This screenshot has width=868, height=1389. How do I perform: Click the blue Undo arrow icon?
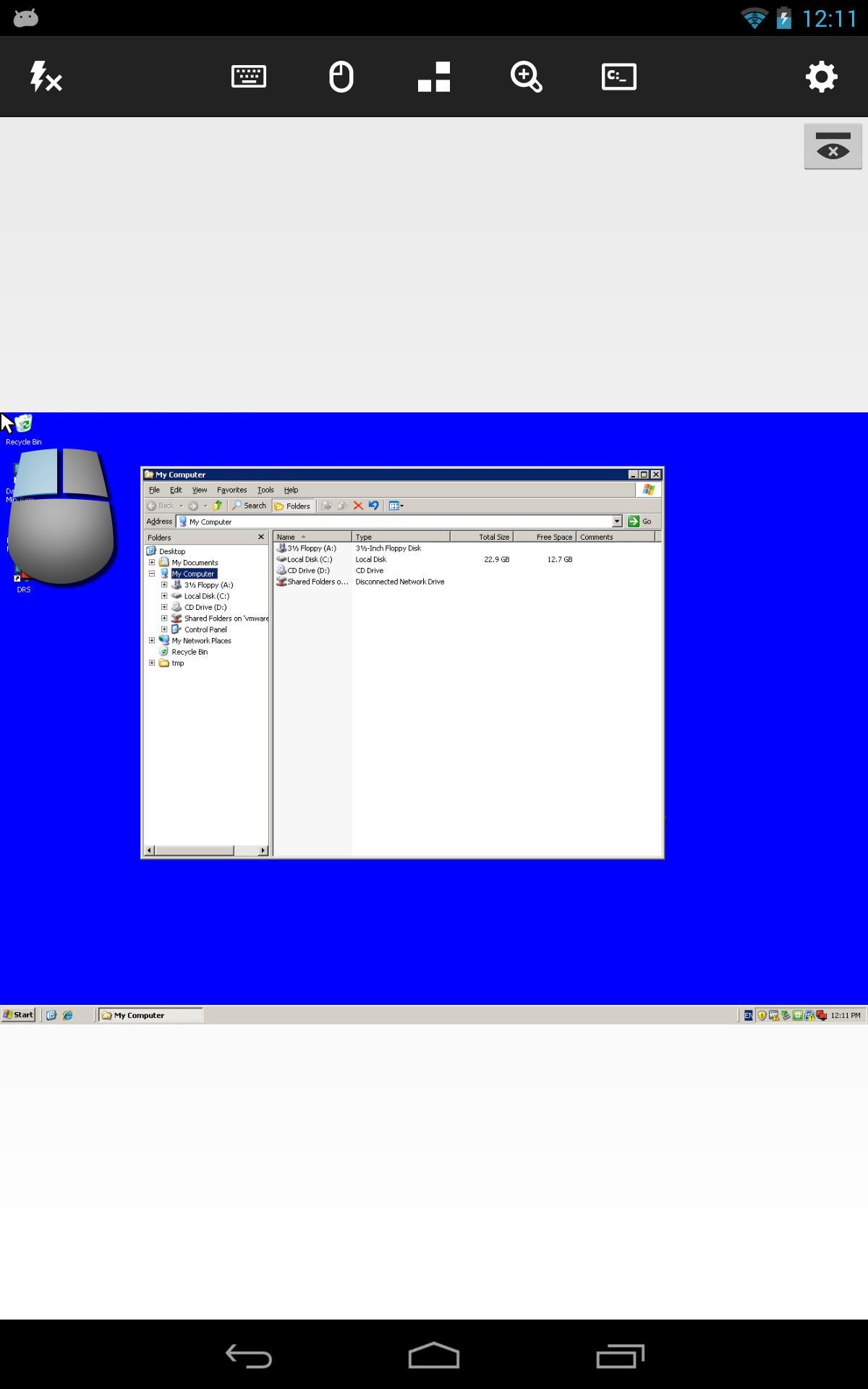click(373, 506)
